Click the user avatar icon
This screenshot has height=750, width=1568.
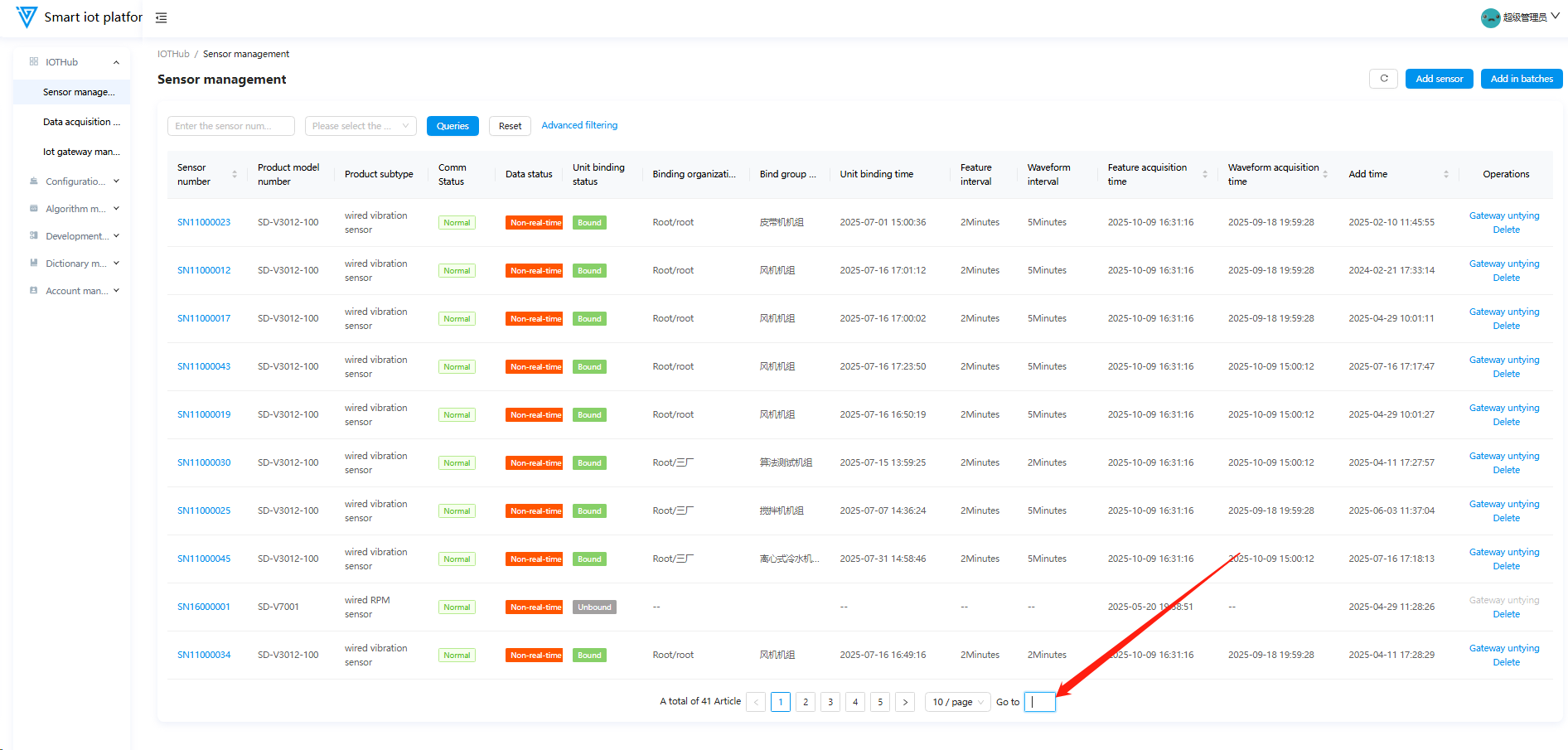point(1490,17)
